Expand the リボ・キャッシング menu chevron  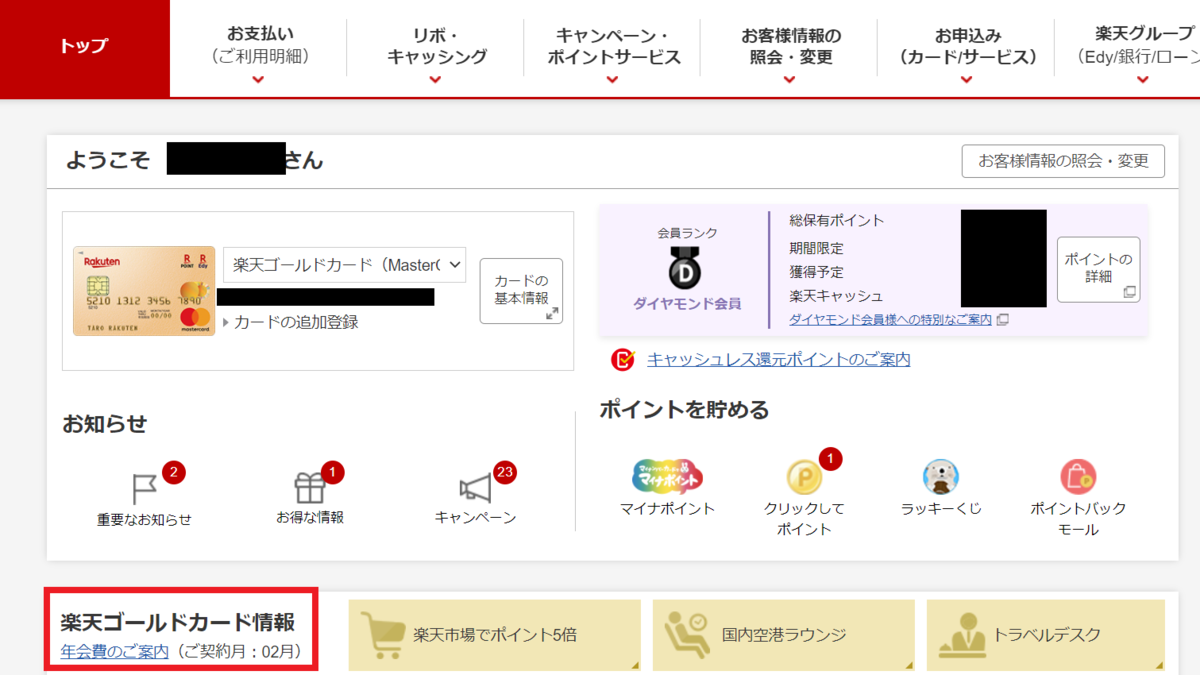pos(435,80)
